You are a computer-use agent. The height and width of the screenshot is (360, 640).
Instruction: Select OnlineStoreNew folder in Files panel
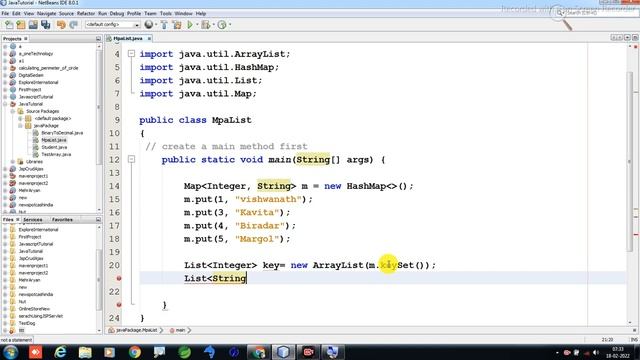tap(34, 309)
